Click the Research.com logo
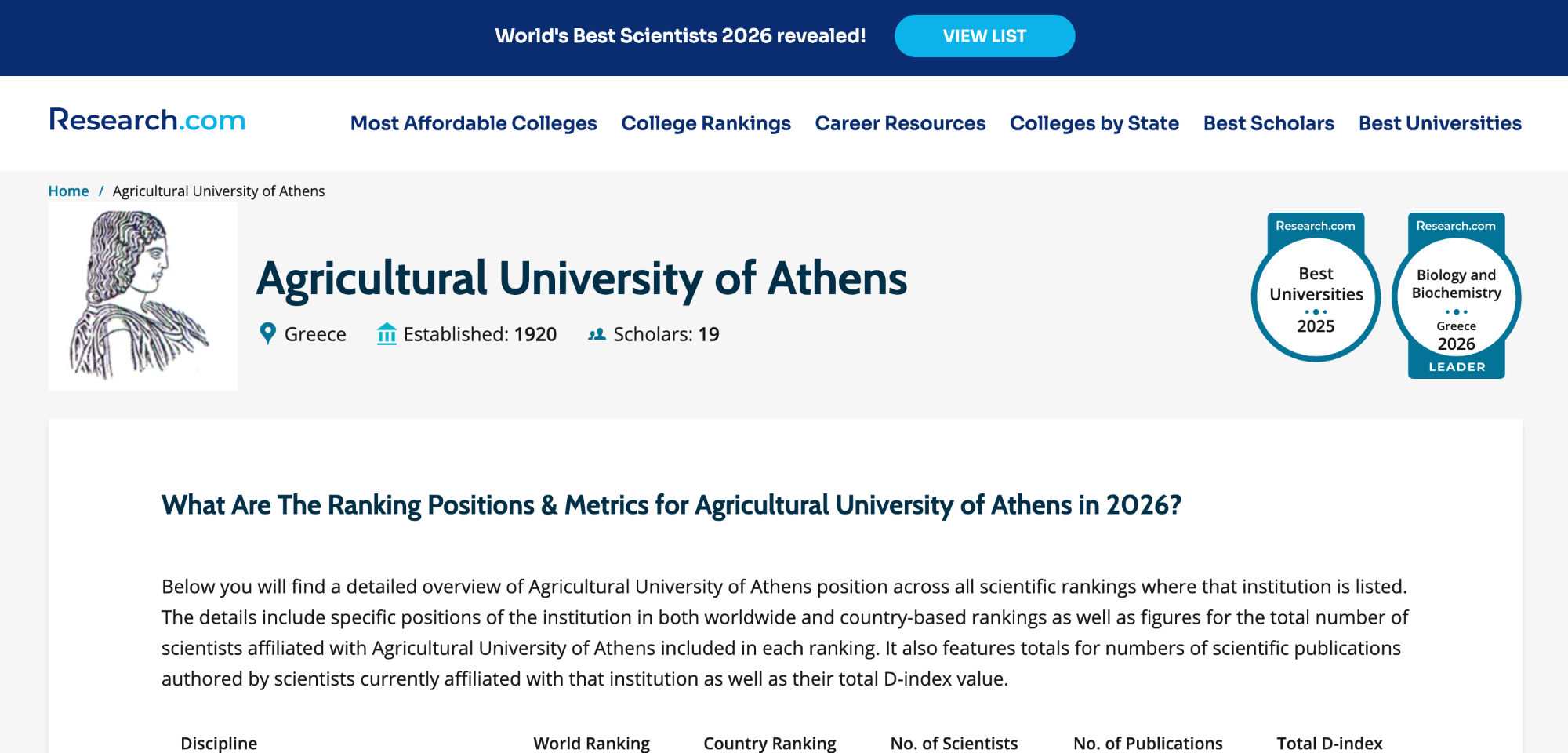This screenshot has width=1568, height=753. tap(147, 120)
